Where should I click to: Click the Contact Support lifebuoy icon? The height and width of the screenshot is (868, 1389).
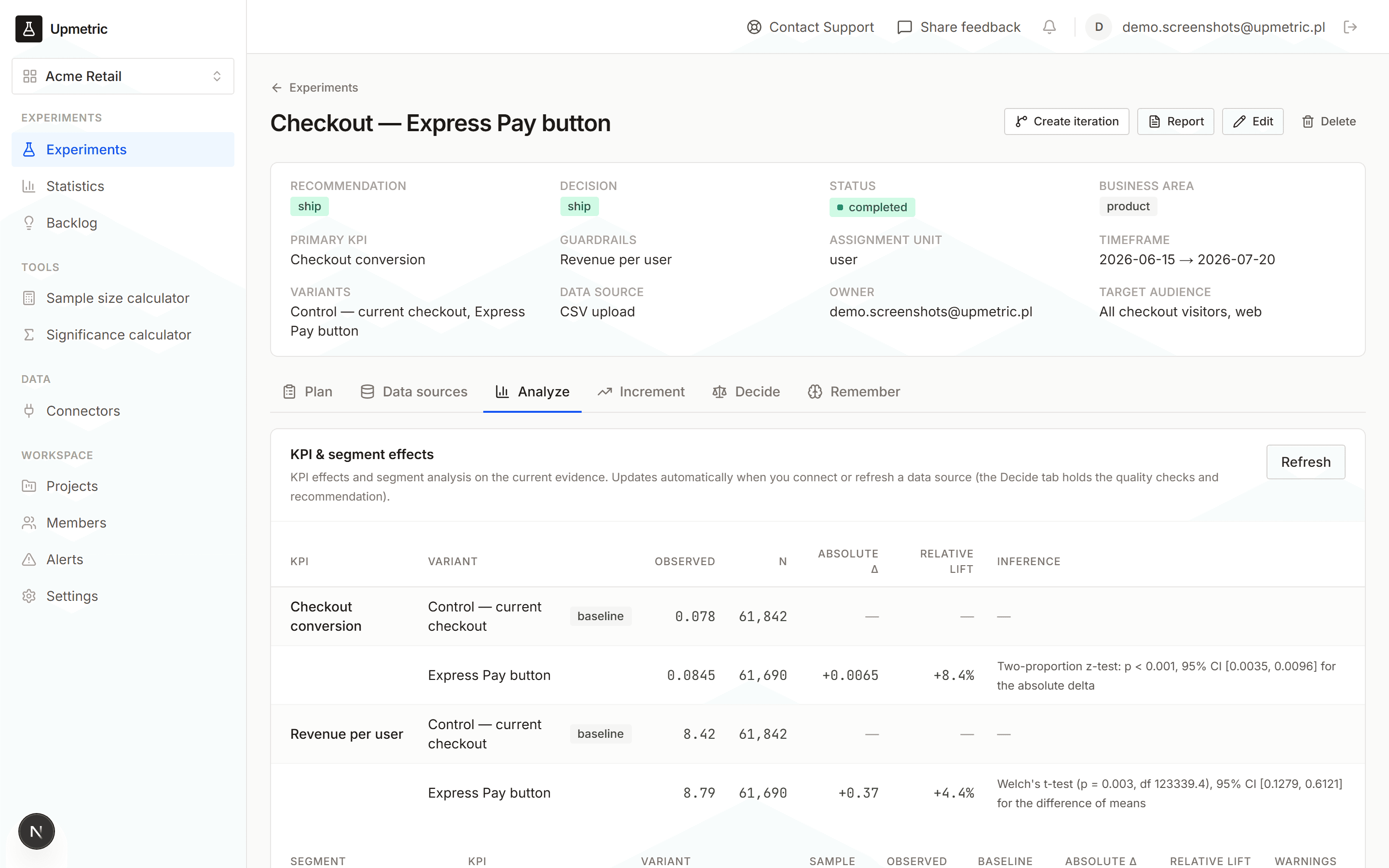(x=754, y=27)
